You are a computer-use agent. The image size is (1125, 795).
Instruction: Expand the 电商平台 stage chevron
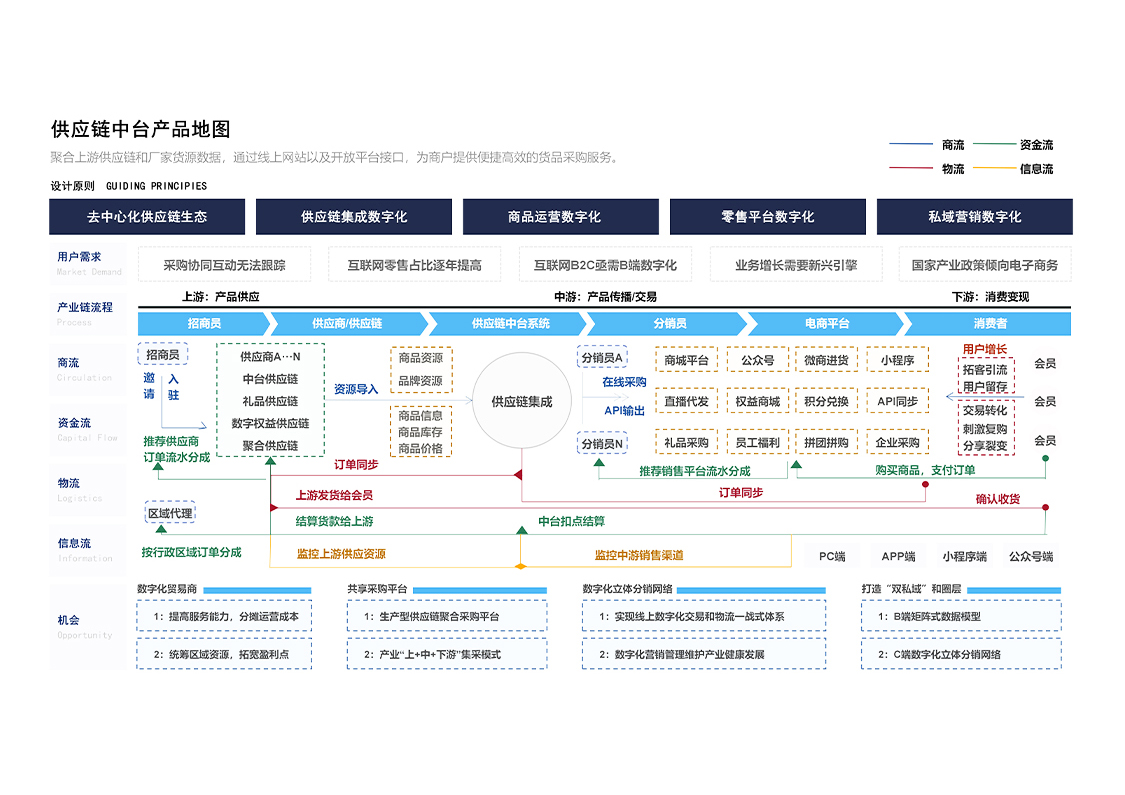click(828, 323)
